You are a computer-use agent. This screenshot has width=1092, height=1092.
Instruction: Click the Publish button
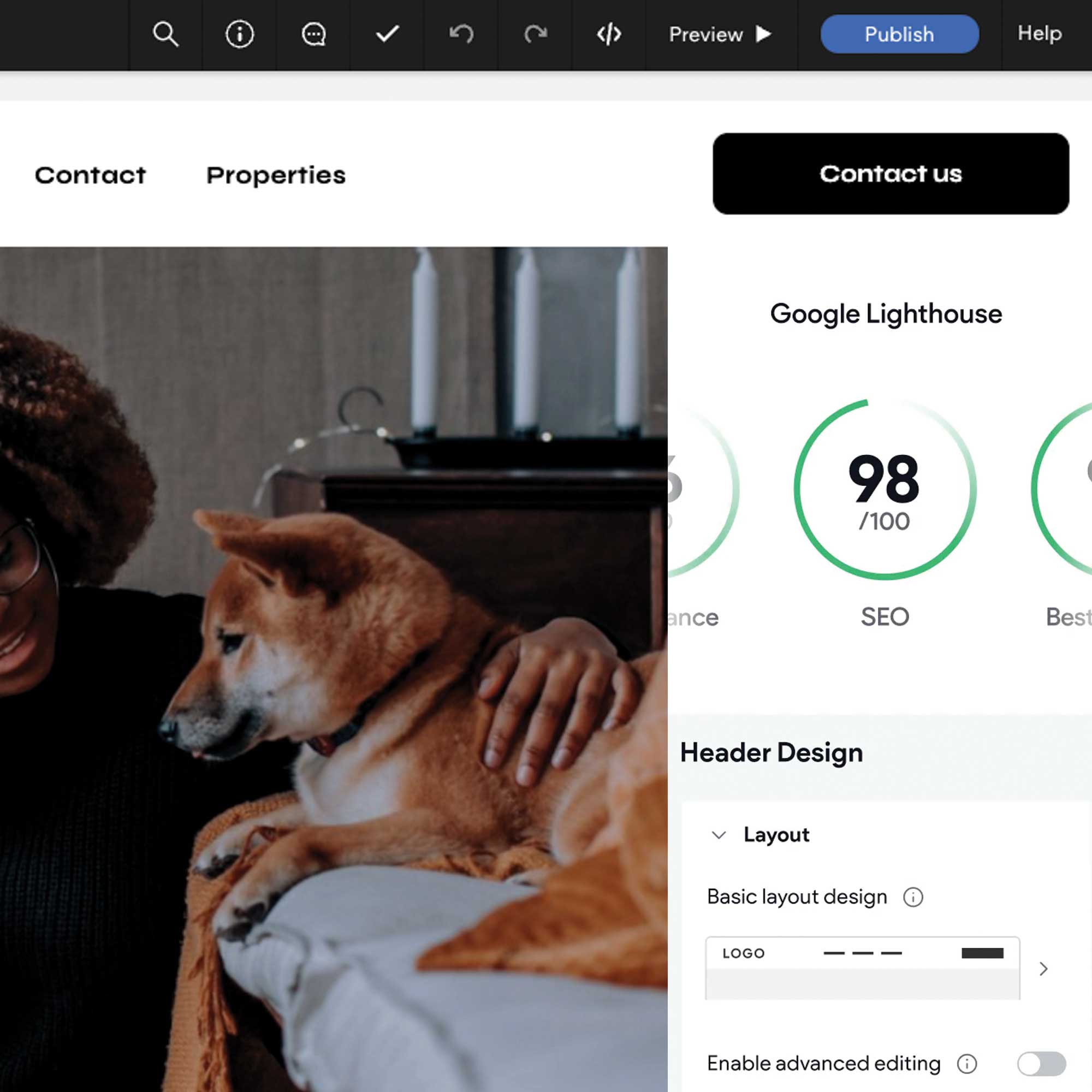(899, 34)
